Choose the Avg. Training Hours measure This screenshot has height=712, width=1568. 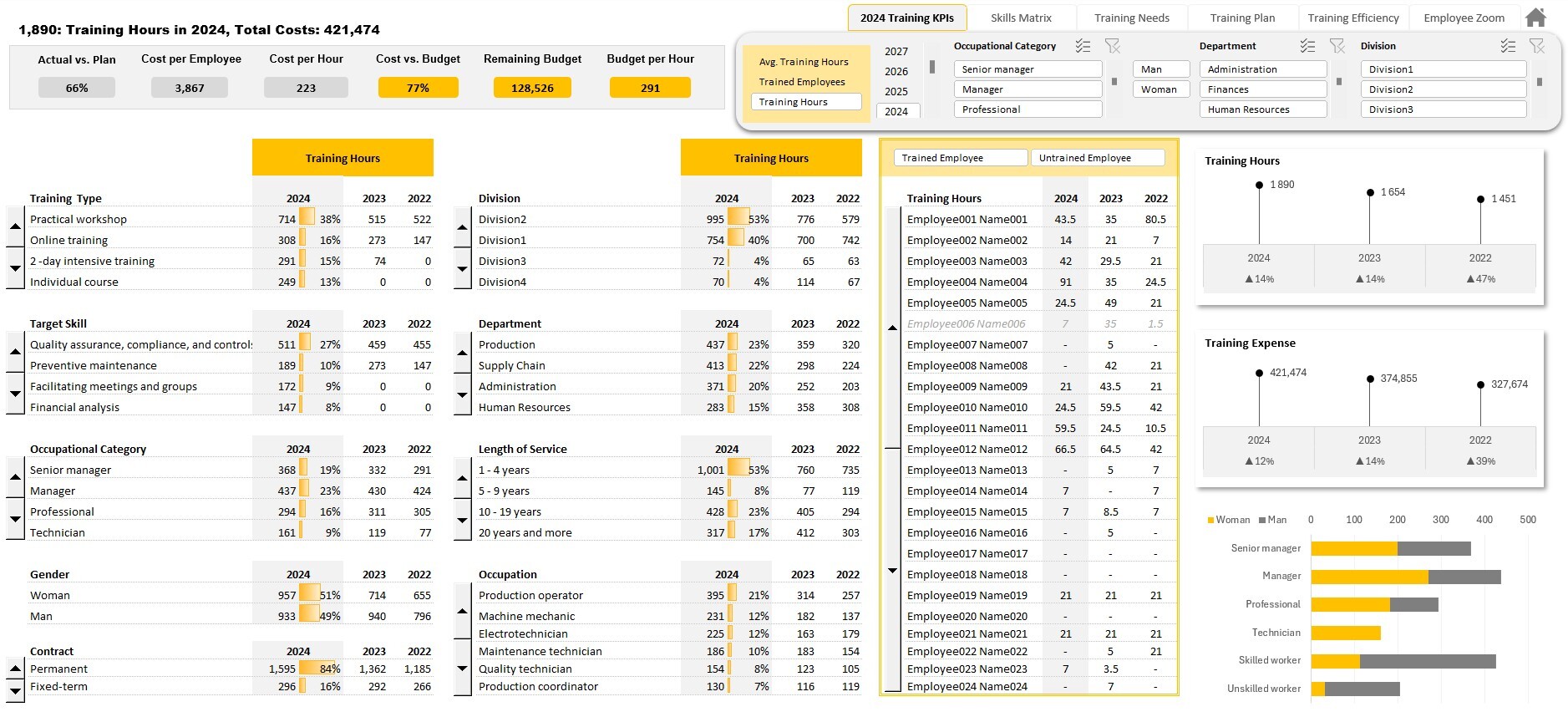tap(802, 62)
